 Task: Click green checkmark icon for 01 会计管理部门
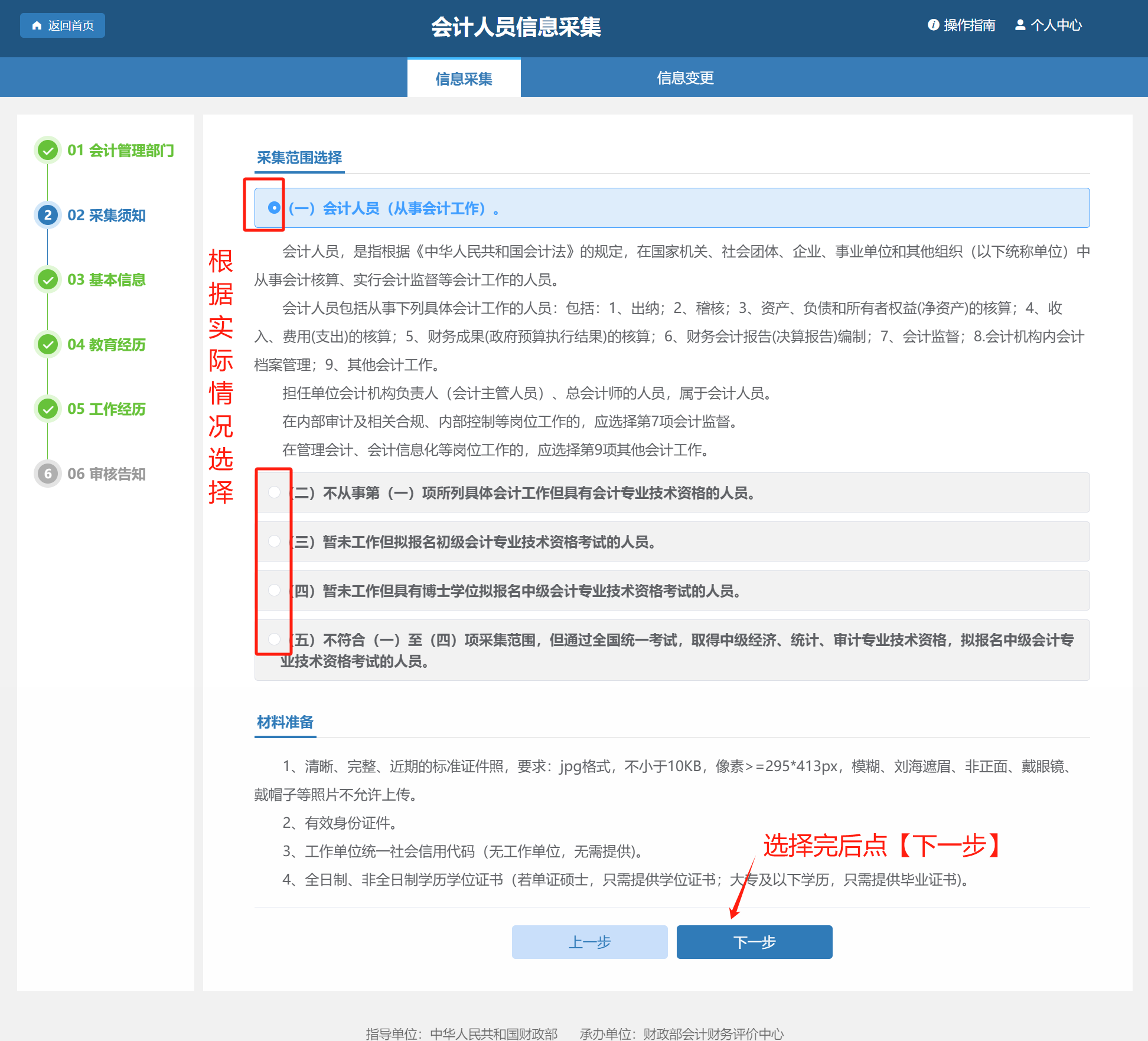[48, 150]
